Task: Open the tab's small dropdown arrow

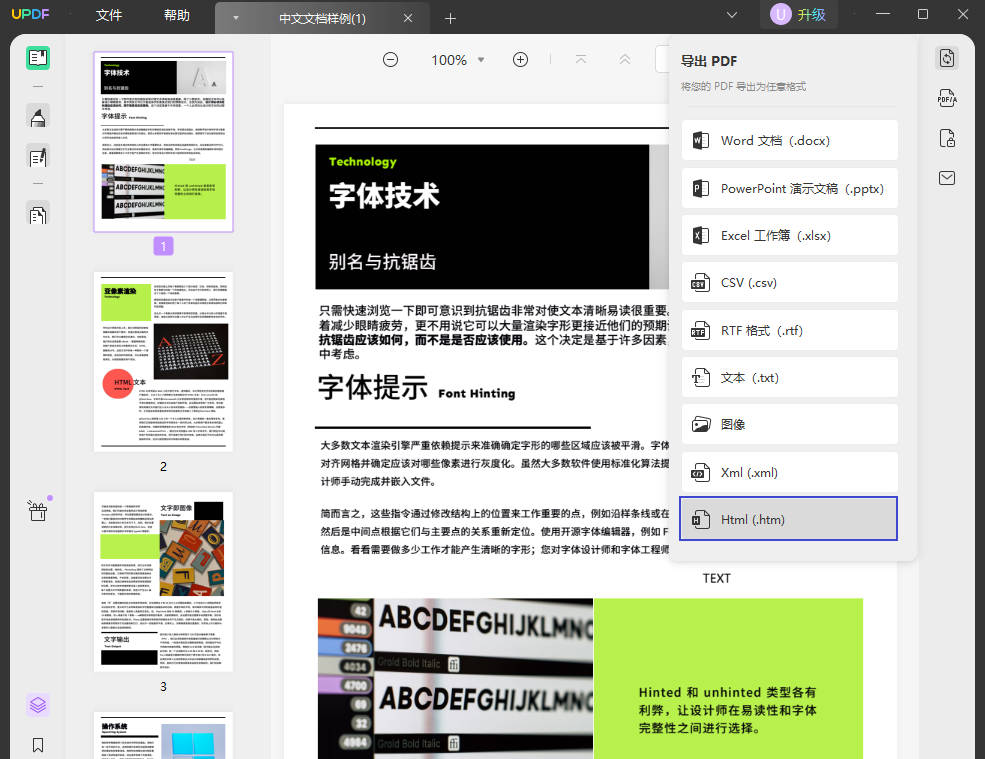Action: point(236,18)
